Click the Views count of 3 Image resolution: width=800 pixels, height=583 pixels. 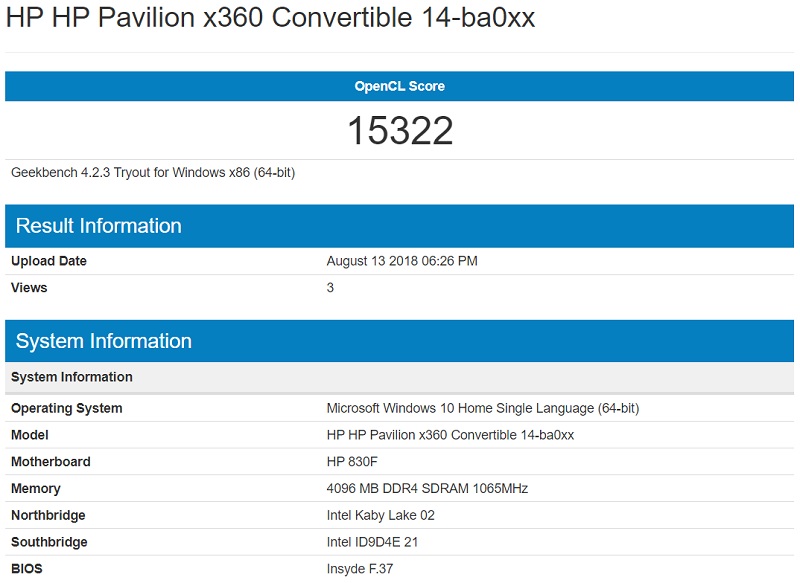[x=330, y=287]
